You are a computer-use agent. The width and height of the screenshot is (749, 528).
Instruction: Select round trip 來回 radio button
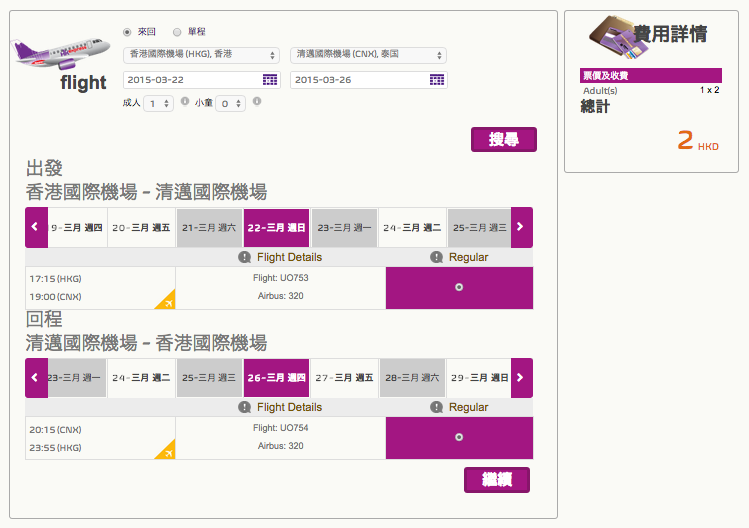tap(127, 32)
